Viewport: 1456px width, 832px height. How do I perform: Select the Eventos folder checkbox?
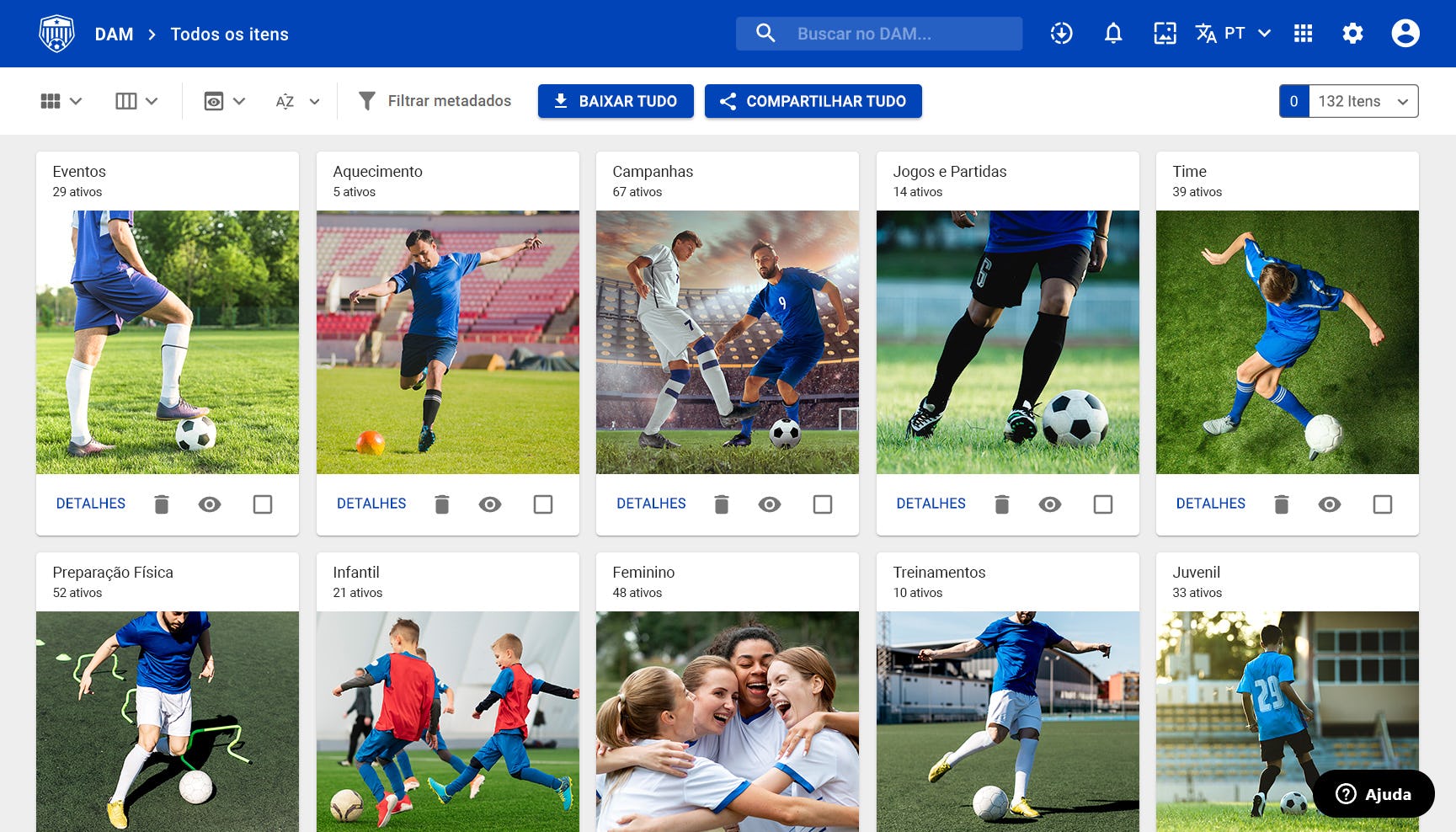pos(263,504)
